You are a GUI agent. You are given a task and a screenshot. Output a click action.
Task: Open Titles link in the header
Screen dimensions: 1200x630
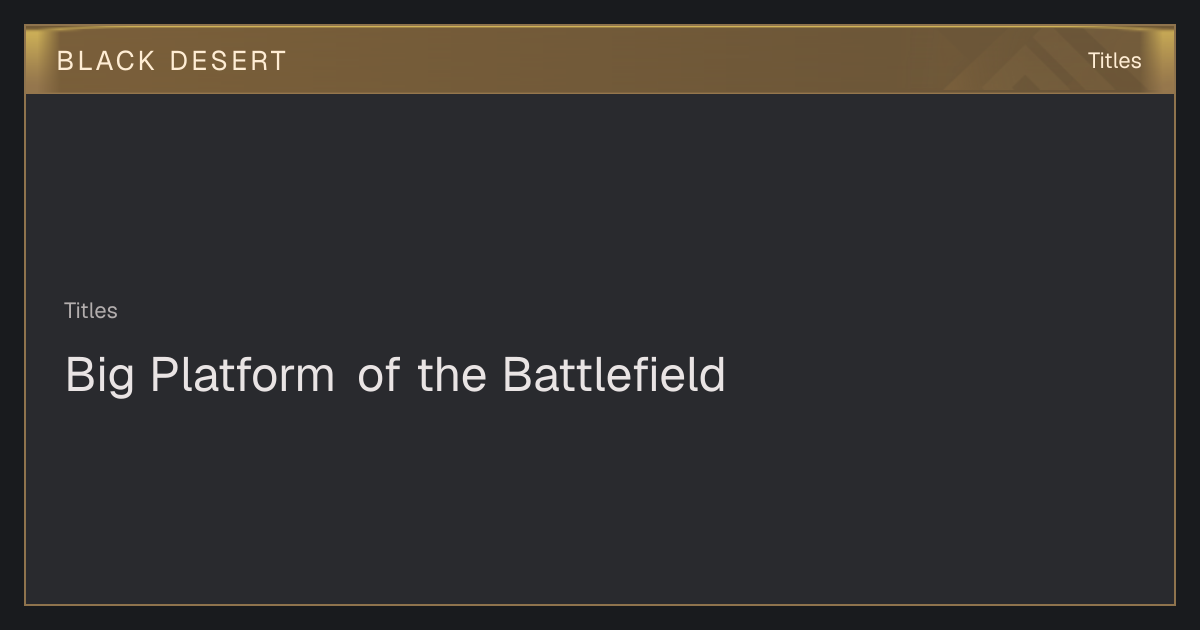pyautogui.click(x=1114, y=61)
